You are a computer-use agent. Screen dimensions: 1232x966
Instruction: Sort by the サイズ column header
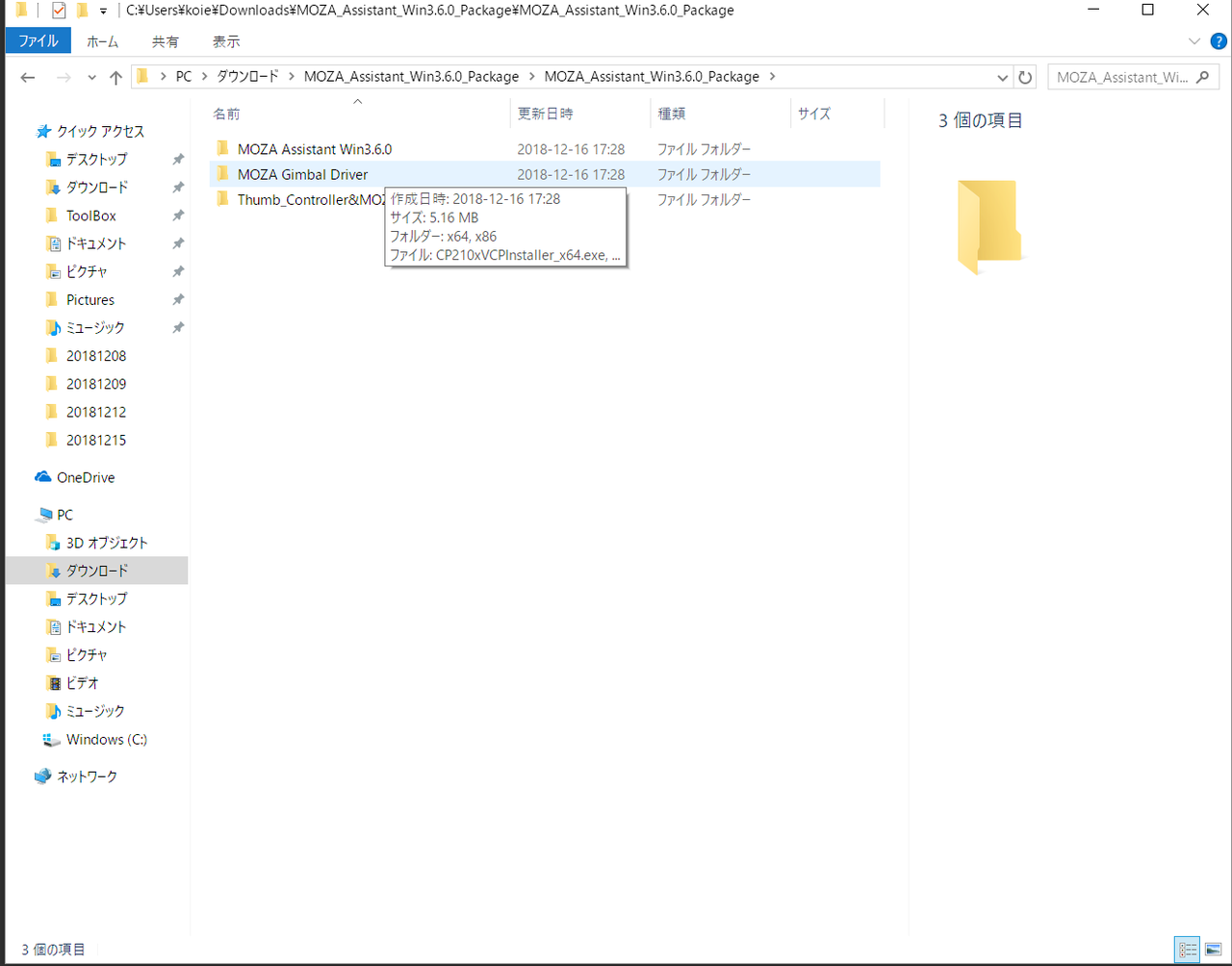click(x=837, y=114)
